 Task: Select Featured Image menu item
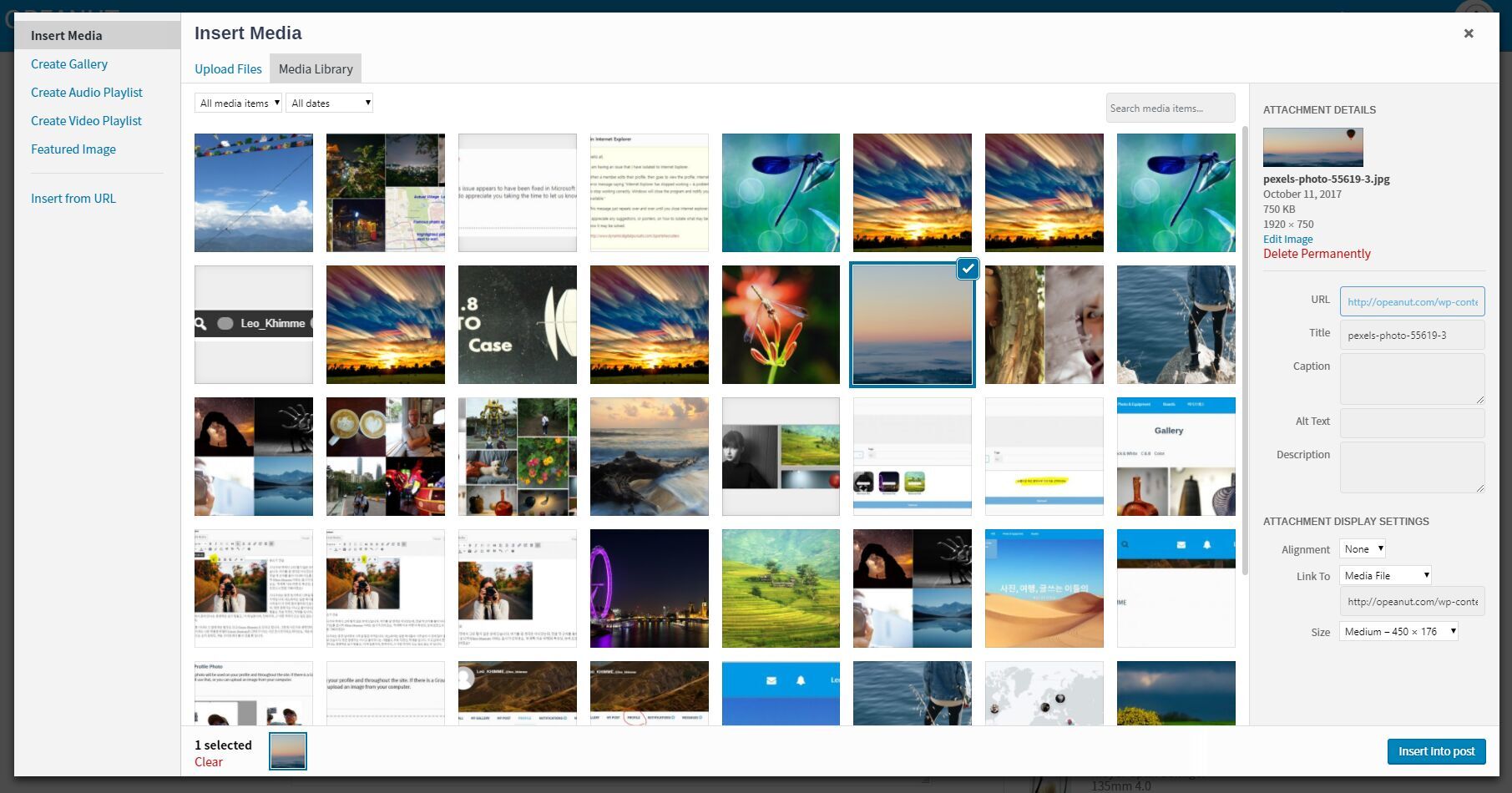tap(73, 149)
